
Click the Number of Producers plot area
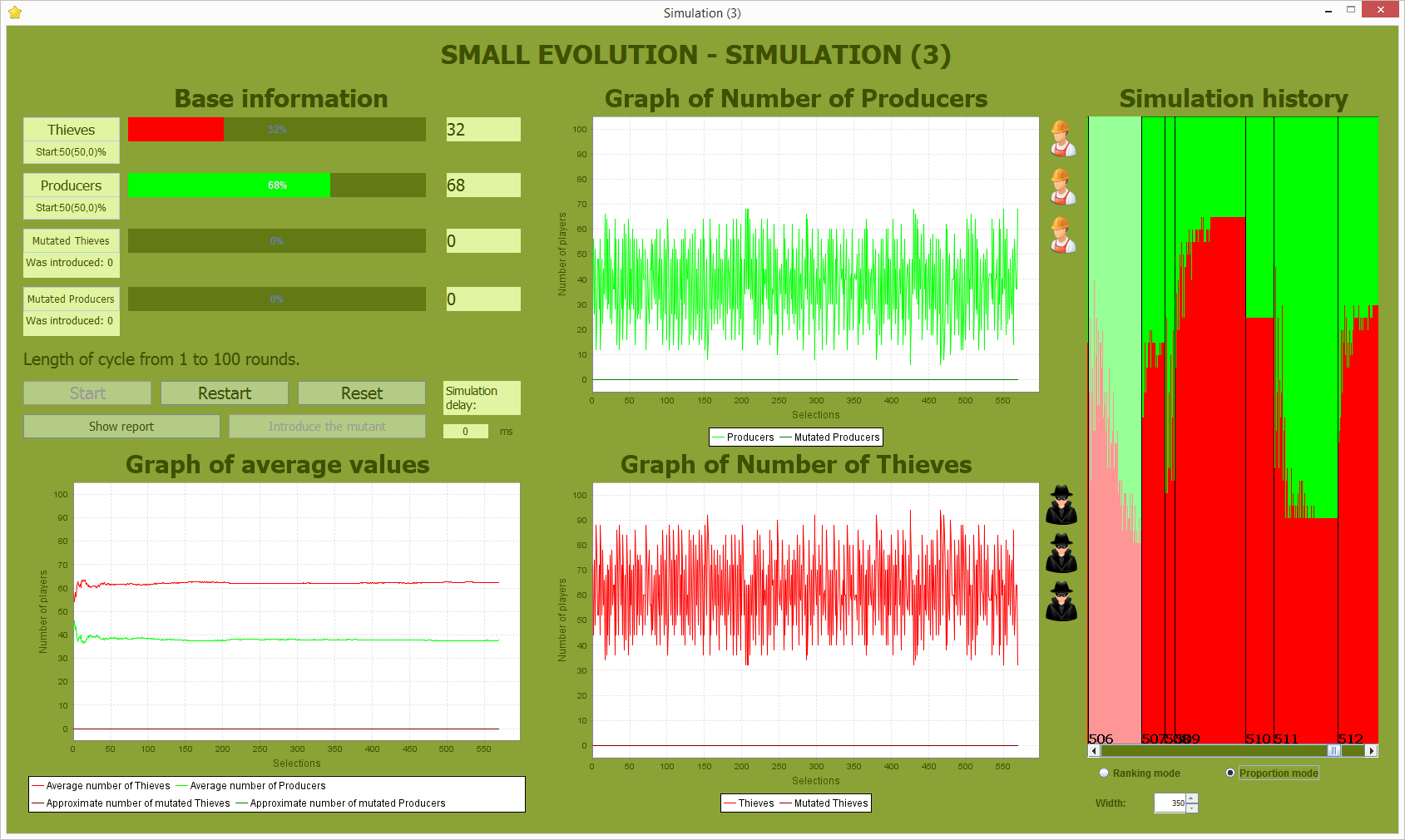(x=816, y=254)
